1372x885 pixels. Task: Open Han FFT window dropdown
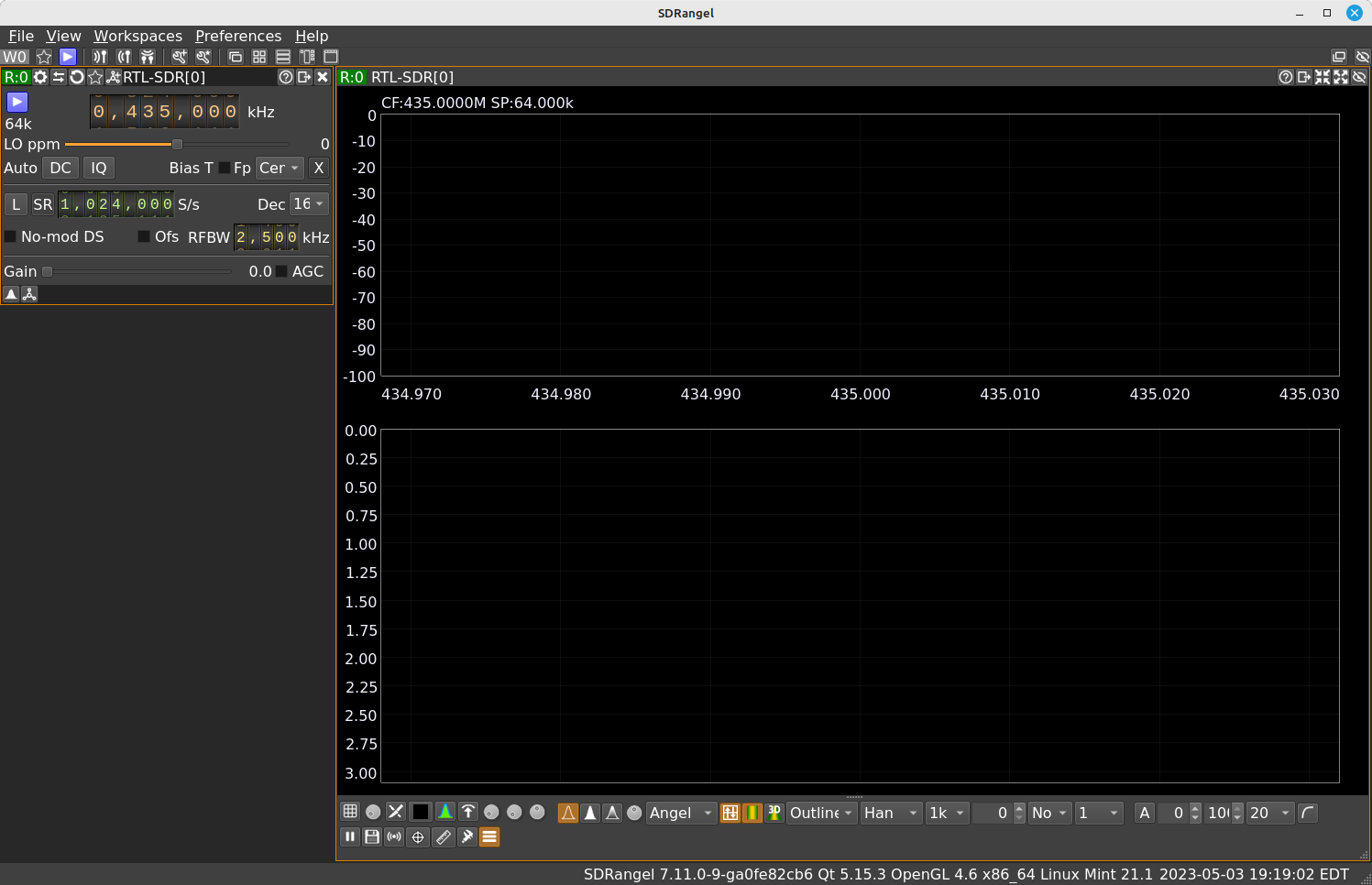891,813
